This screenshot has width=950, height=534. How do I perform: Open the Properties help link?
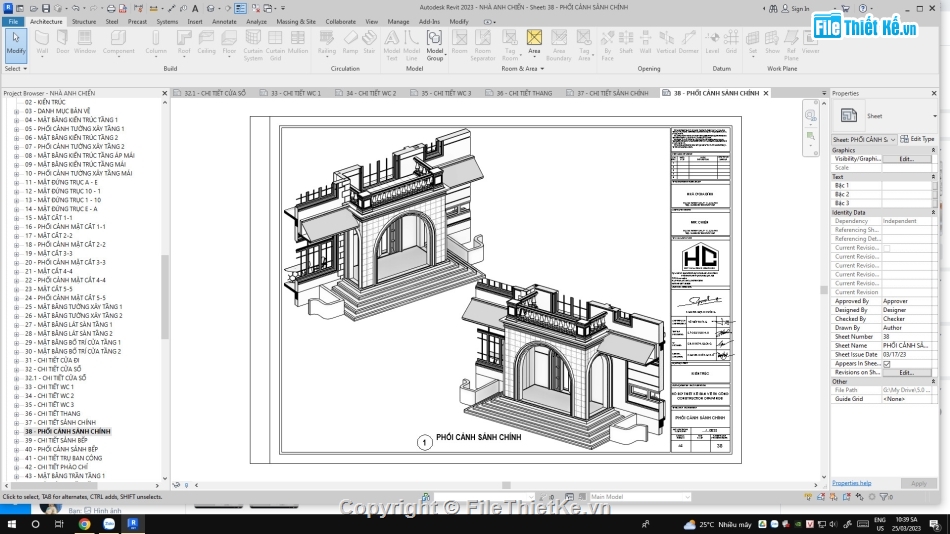(x=851, y=483)
